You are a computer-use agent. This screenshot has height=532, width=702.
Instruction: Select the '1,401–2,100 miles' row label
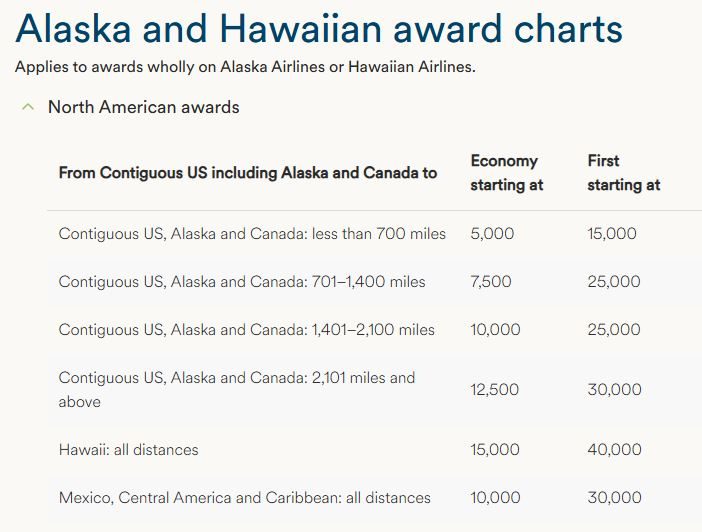[x=247, y=330]
